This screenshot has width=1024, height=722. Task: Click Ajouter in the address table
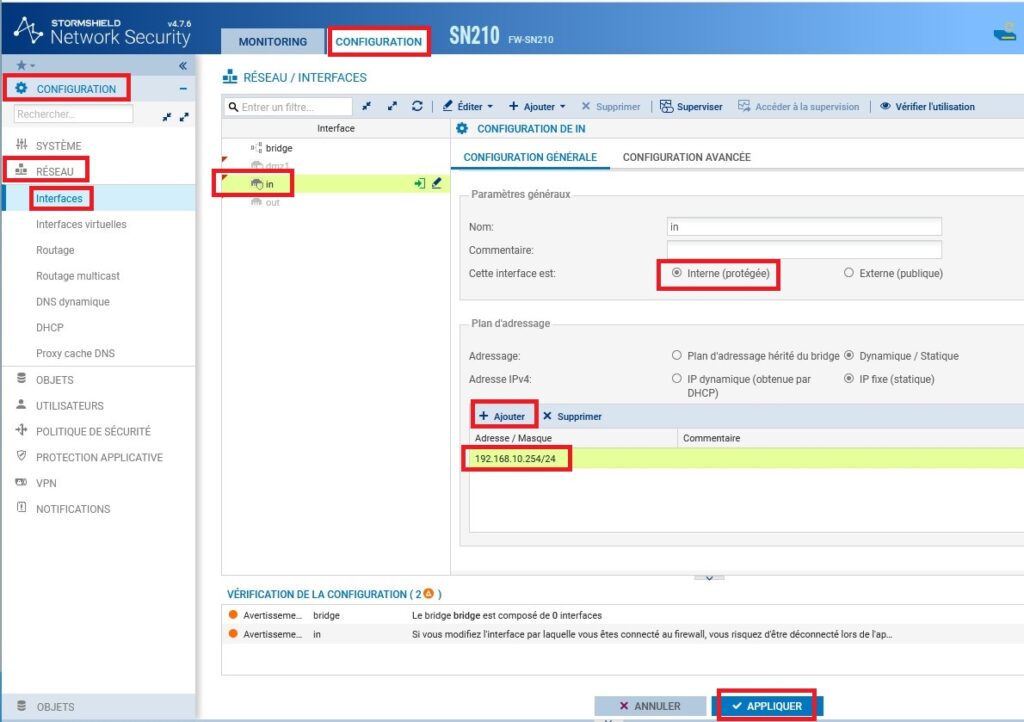[502, 416]
